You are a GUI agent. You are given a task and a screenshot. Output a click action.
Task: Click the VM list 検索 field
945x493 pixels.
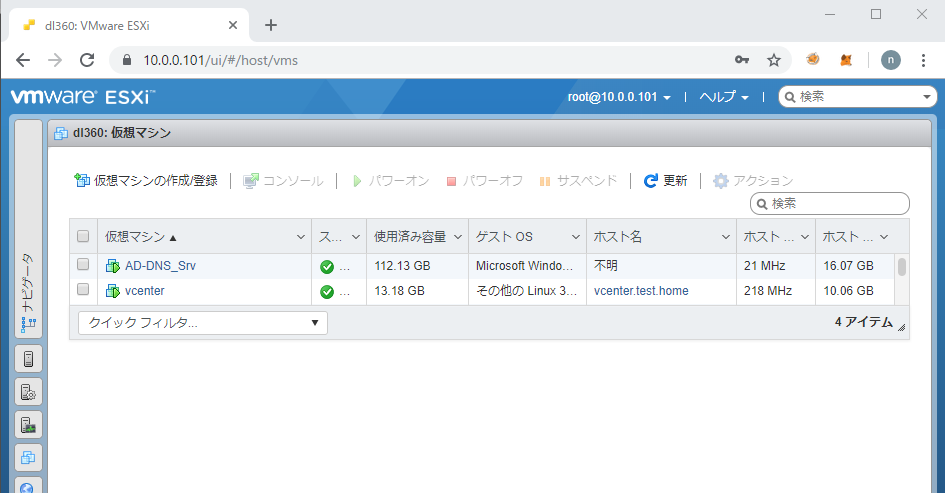(x=830, y=204)
